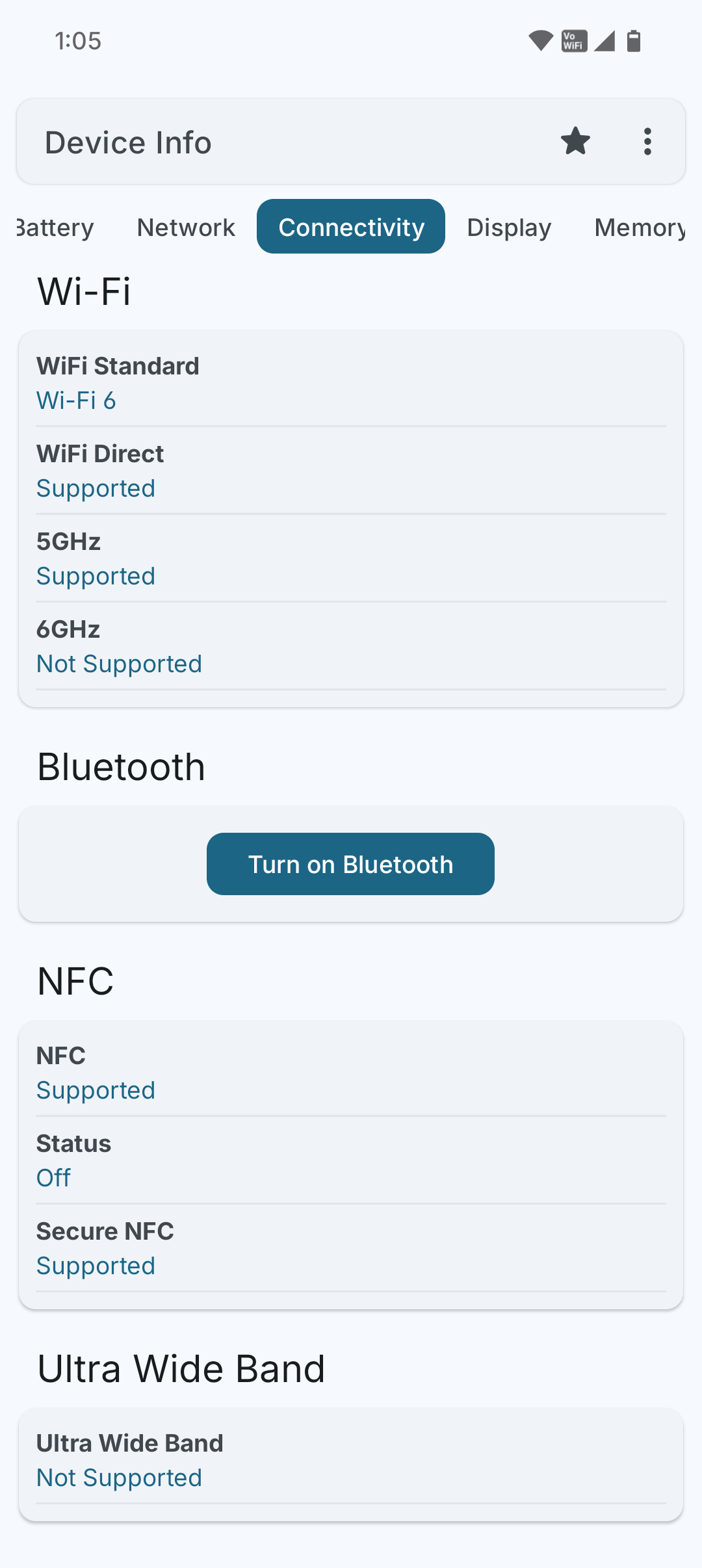Image resolution: width=702 pixels, height=1568 pixels.
Task: Tap the cellular signal status icon
Action: click(604, 41)
